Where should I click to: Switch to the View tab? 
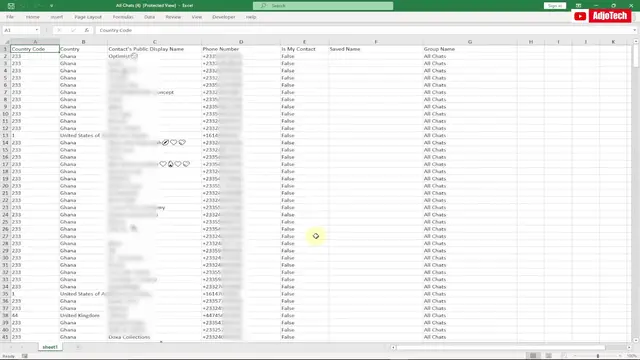click(x=197, y=17)
